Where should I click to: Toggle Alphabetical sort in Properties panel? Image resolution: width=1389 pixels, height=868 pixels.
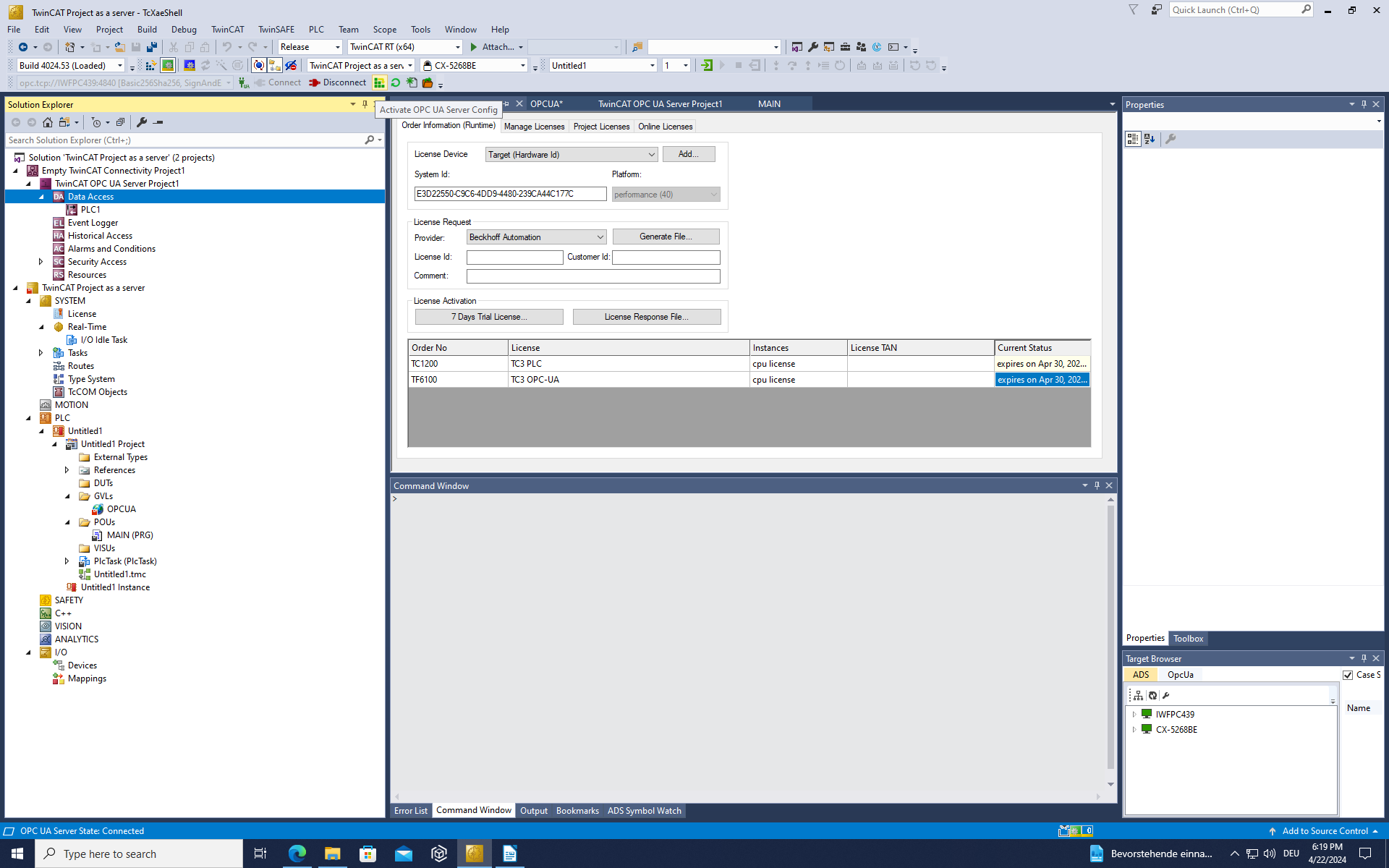tap(1150, 139)
